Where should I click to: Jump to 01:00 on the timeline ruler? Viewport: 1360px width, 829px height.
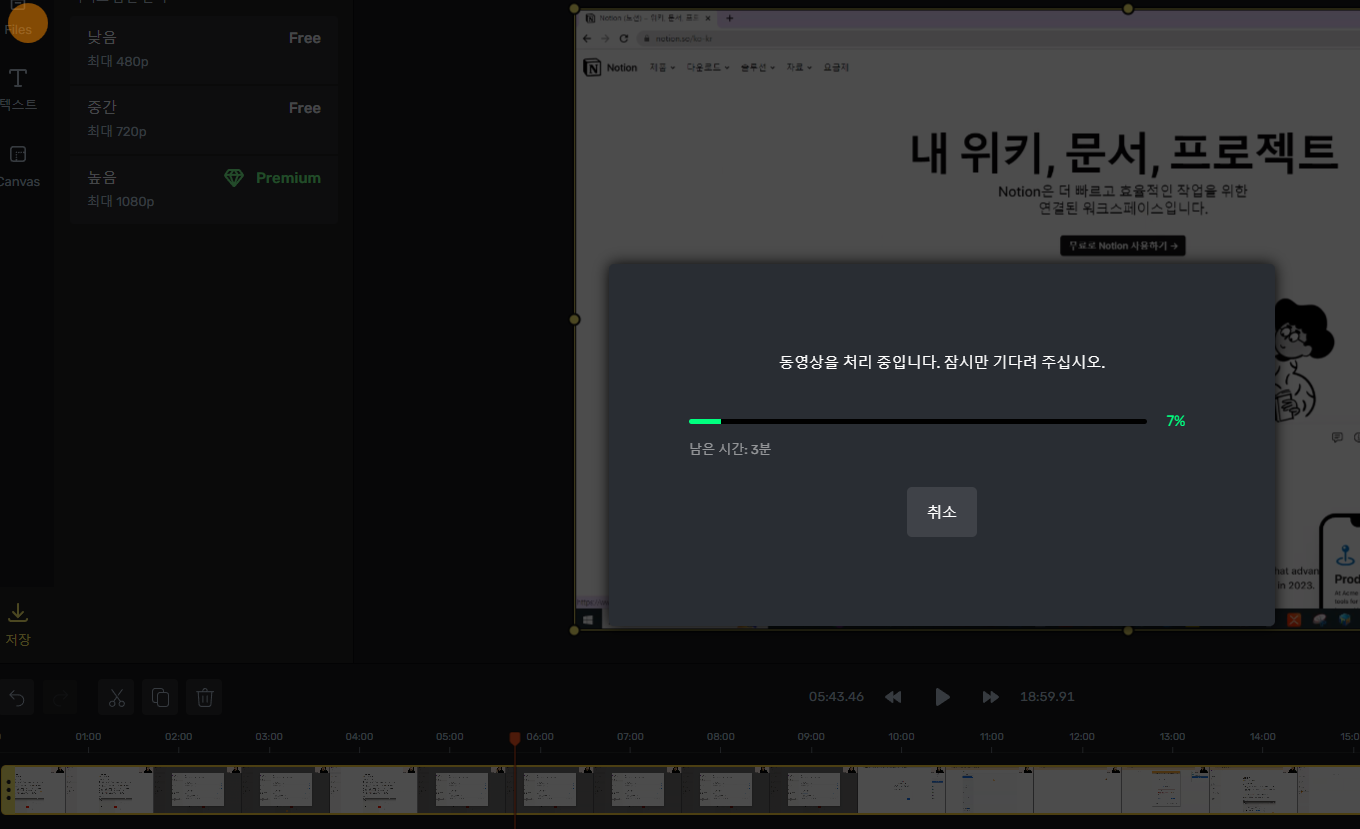click(x=88, y=737)
